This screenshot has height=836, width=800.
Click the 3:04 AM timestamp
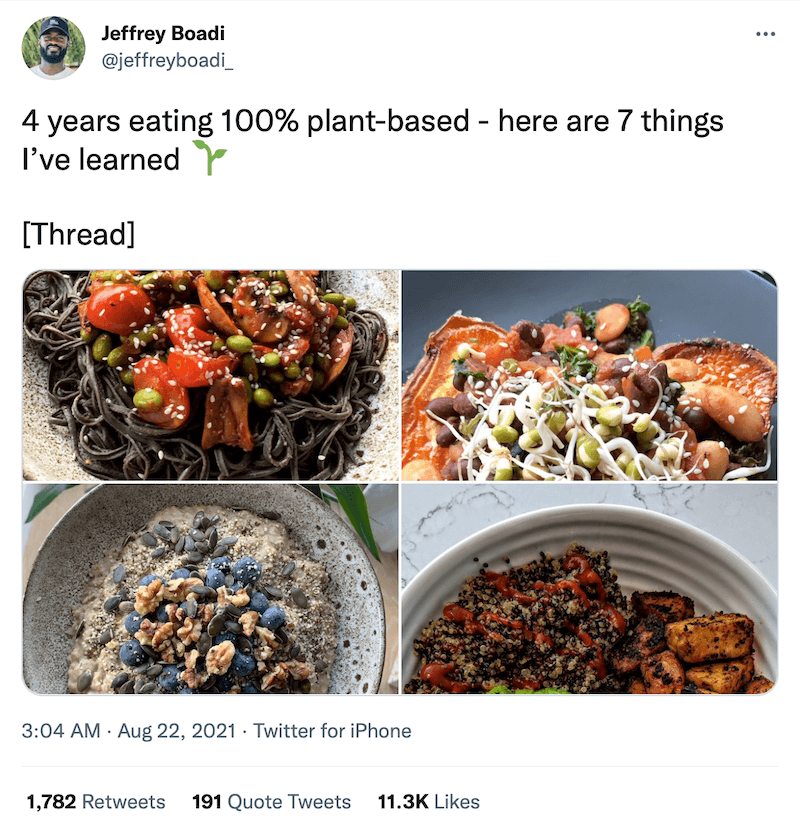coord(60,731)
